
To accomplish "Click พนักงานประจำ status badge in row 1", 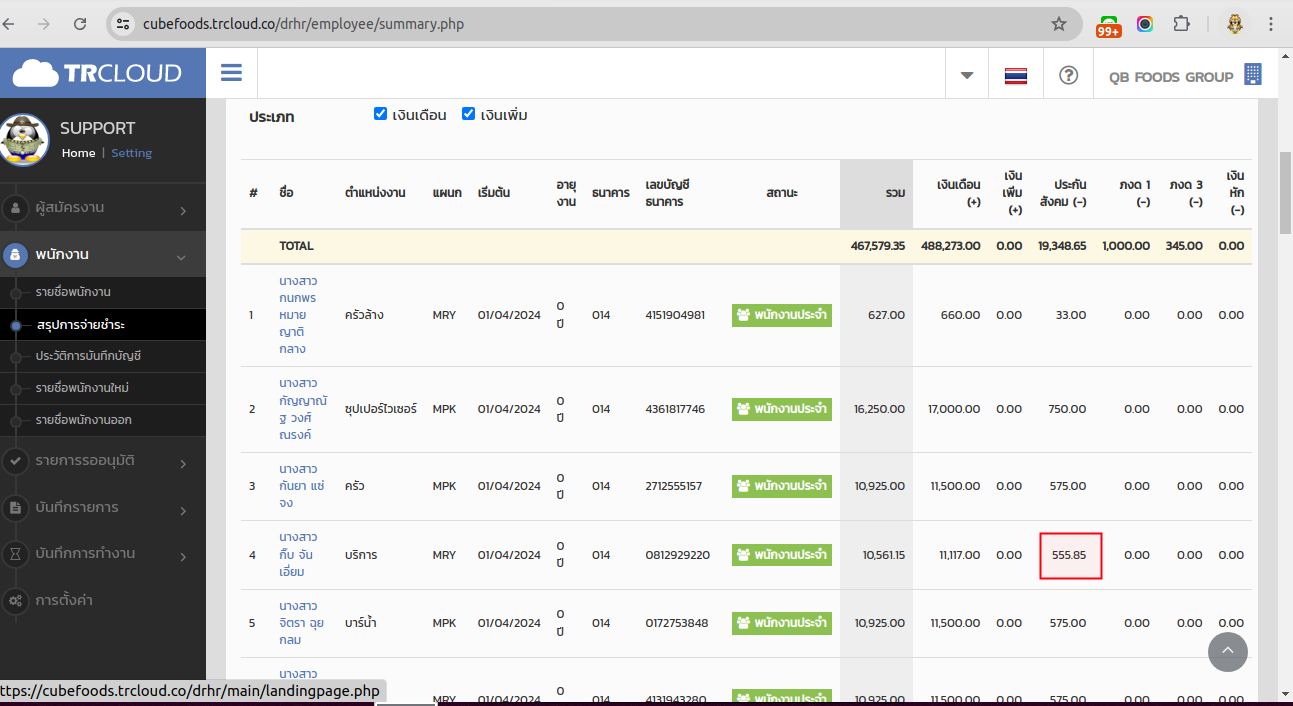I will (x=782, y=315).
